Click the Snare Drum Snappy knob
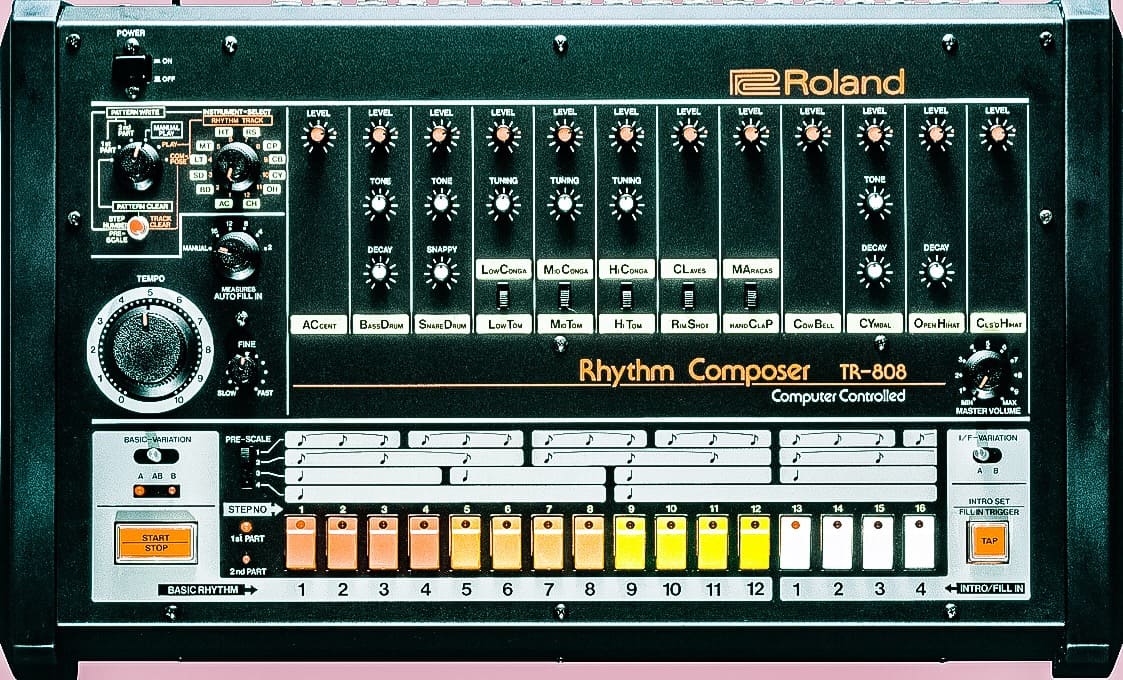 click(x=441, y=272)
